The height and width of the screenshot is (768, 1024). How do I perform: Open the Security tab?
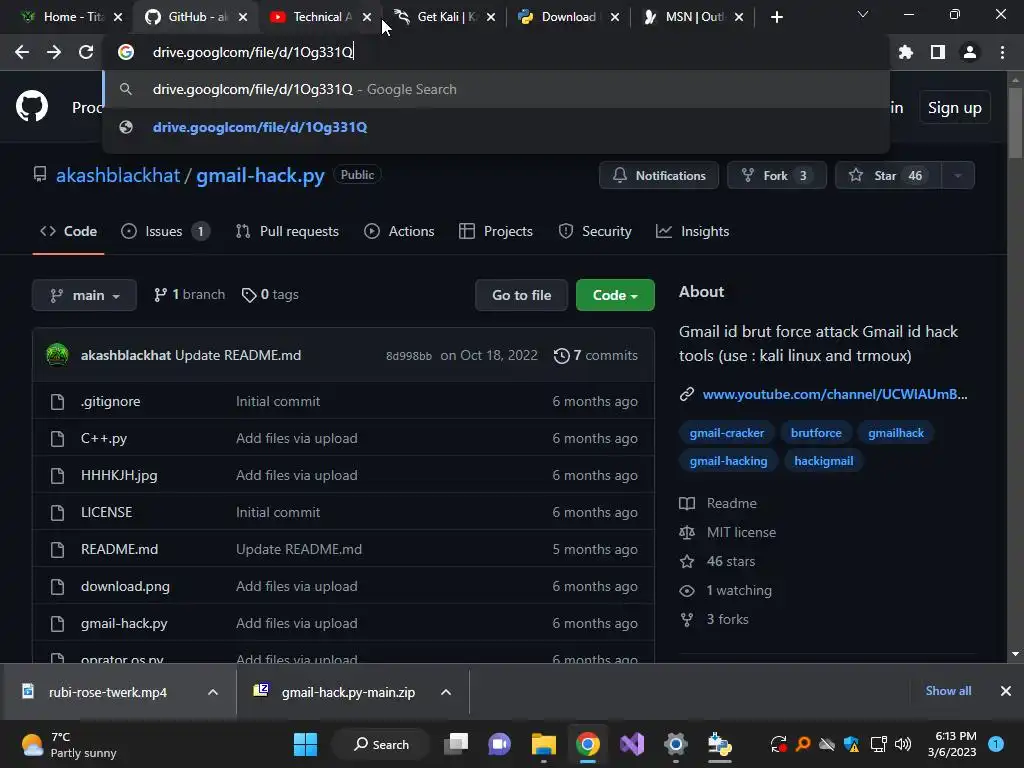[595, 231]
